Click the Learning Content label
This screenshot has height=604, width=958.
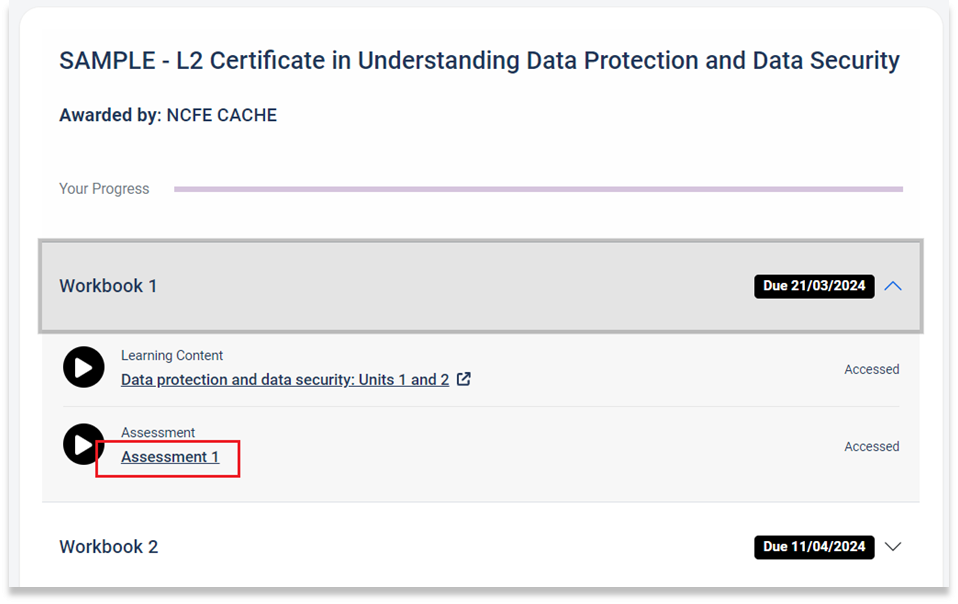pos(172,355)
